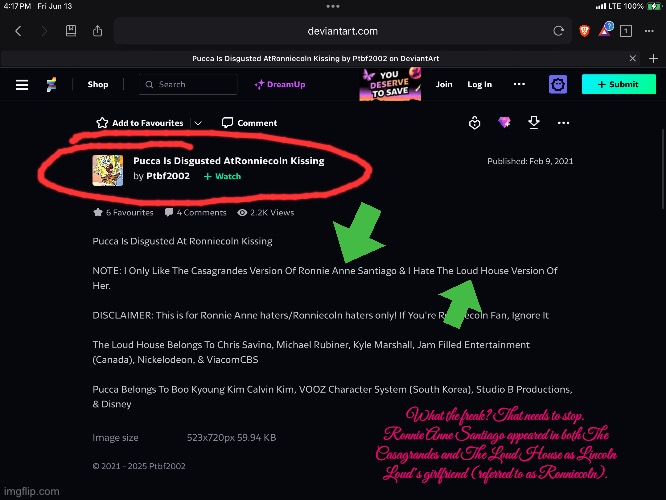Add deviation to Favourites

[140, 123]
